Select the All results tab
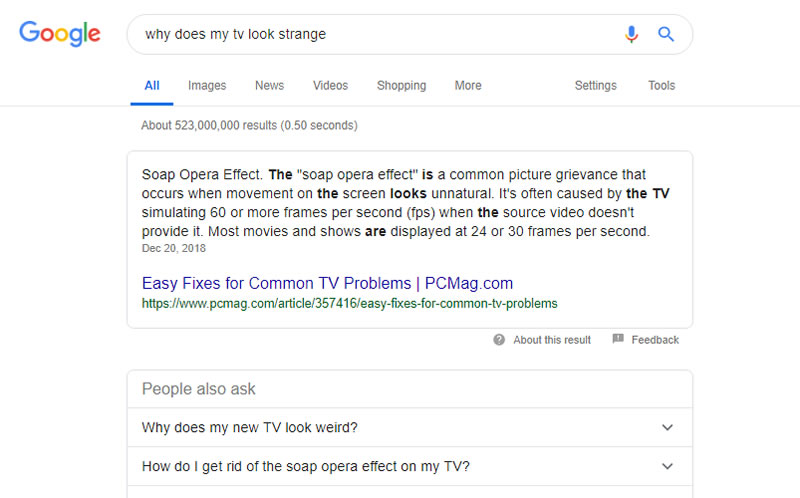Image resolution: width=800 pixels, height=498 pixels. click(x=152, y=85)
